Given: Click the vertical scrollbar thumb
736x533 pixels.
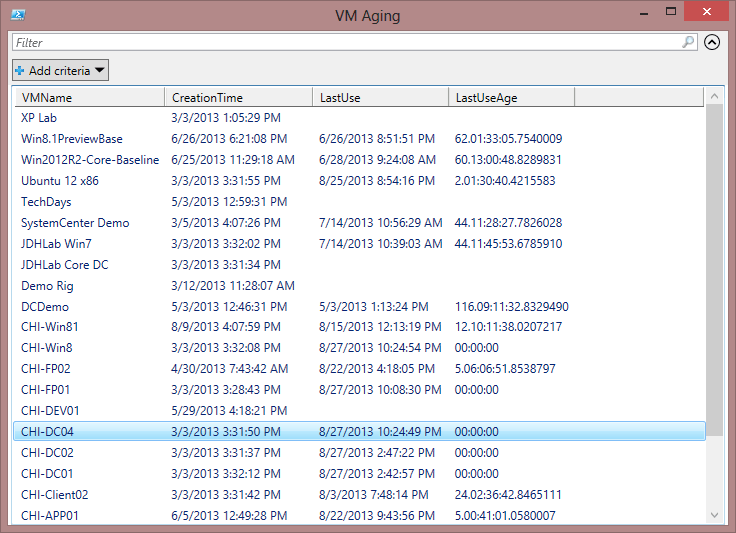Looking at the screenshot, I should pyautogui.click(x=714, y=270).
